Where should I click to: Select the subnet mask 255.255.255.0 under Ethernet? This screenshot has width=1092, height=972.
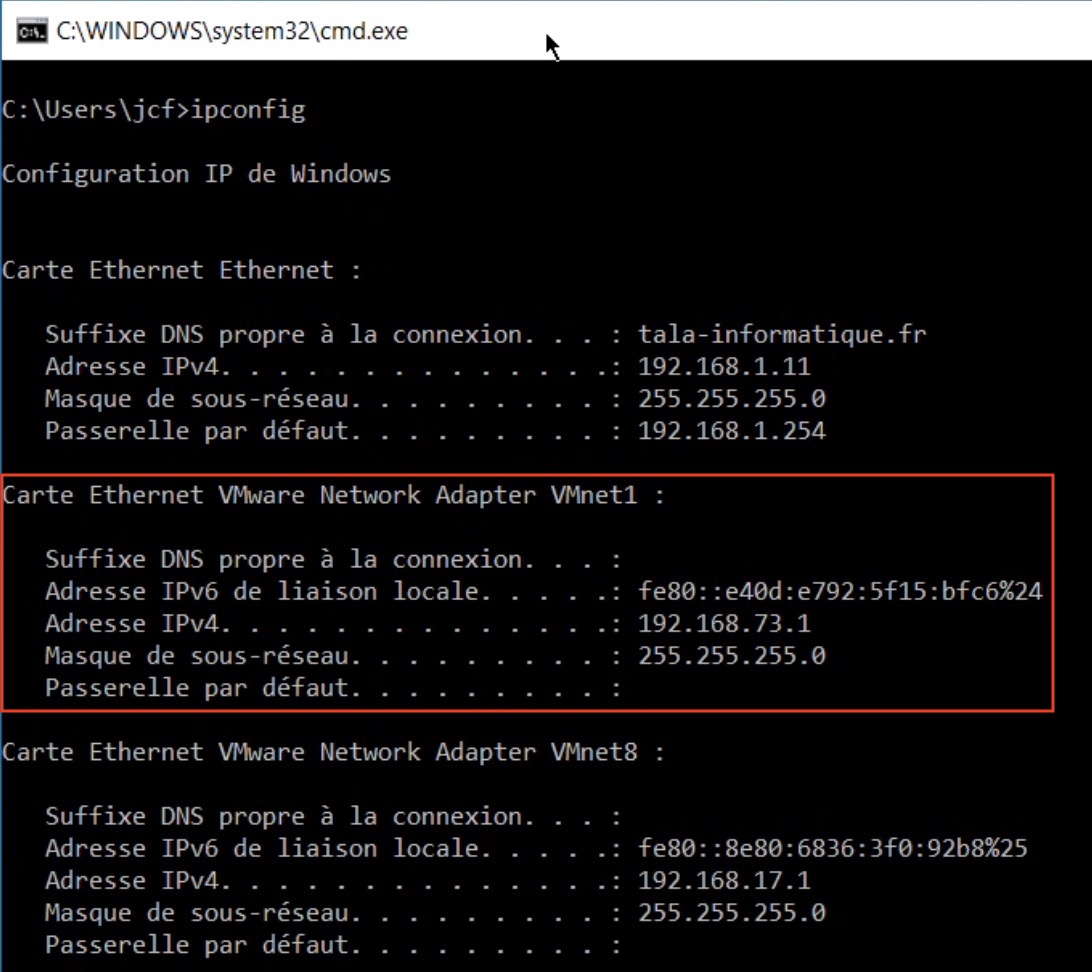[x=734, y=398]
